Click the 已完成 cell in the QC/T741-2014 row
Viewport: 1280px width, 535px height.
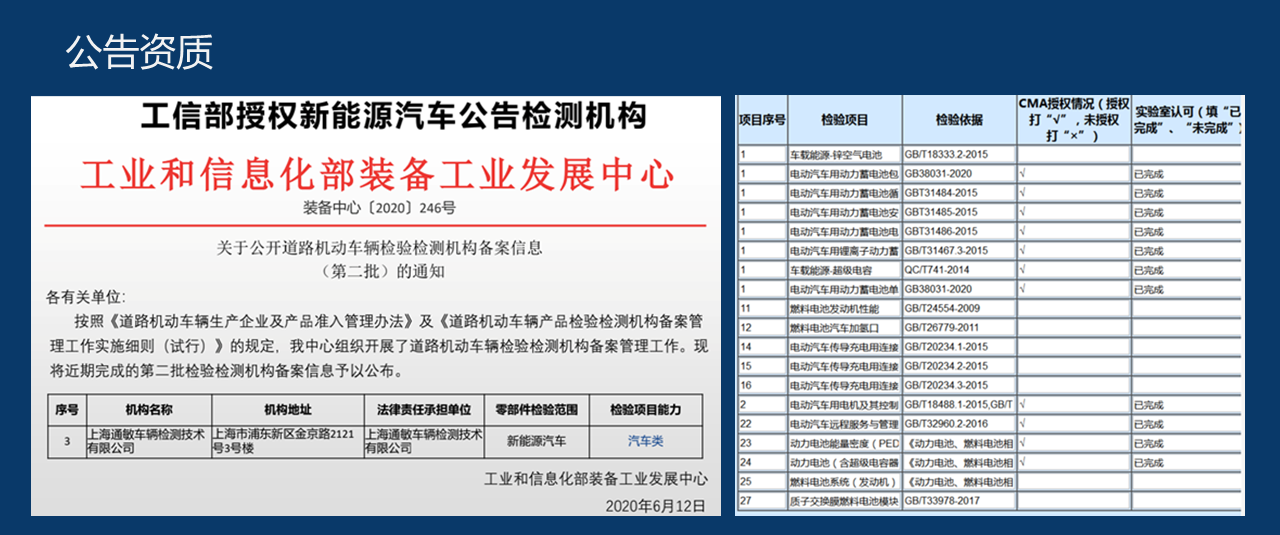(1148, 270)
